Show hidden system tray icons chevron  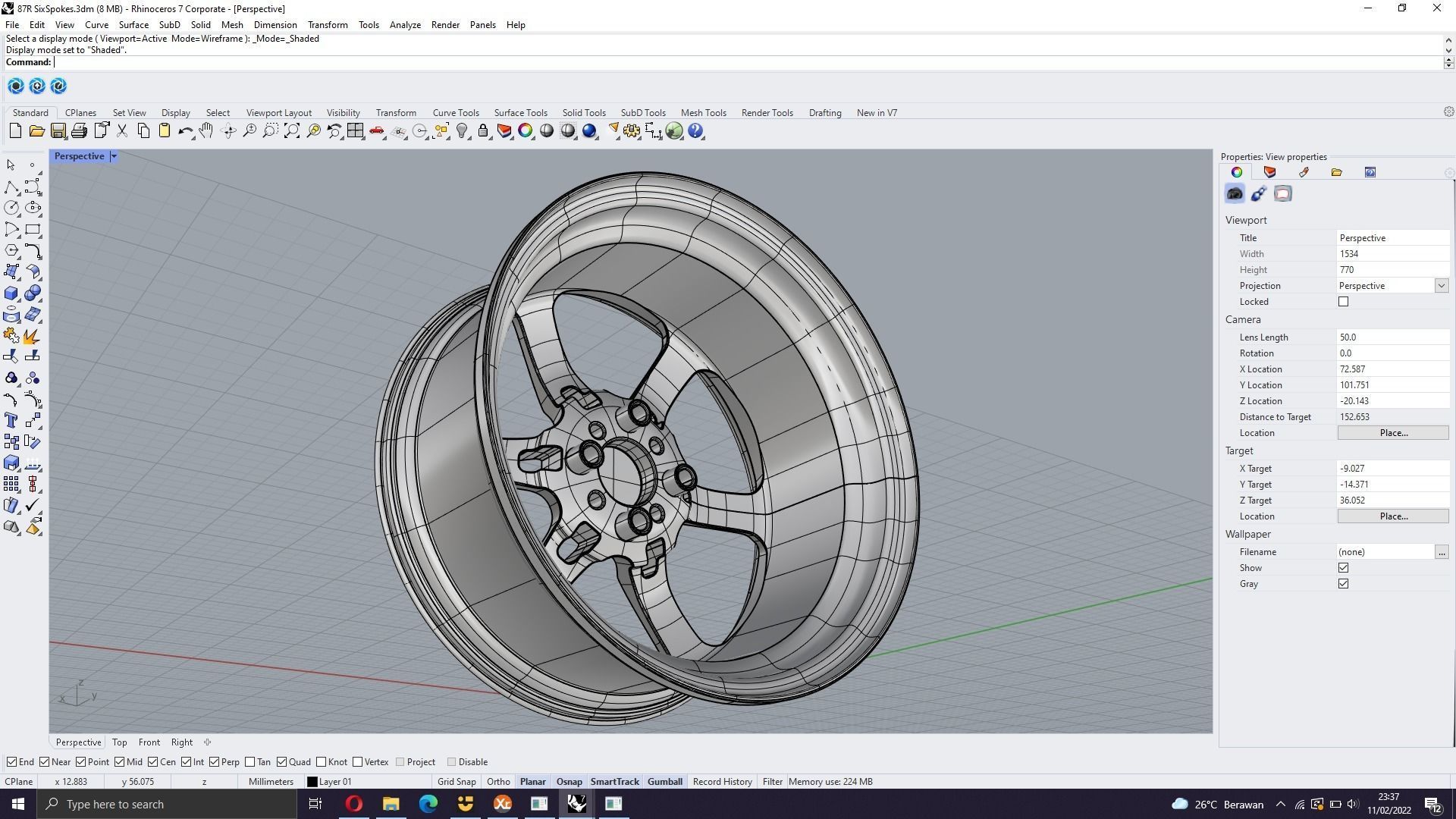coord(1281,805)
